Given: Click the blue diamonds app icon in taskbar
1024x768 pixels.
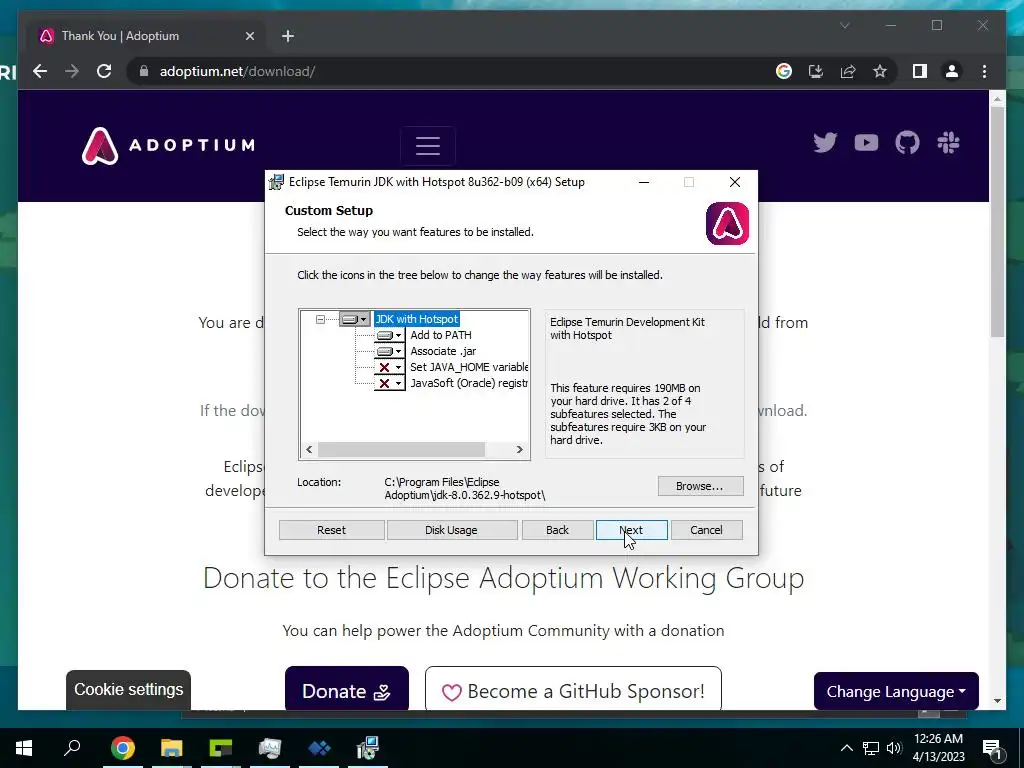Looking at the screenshot, I should [319, 748].
